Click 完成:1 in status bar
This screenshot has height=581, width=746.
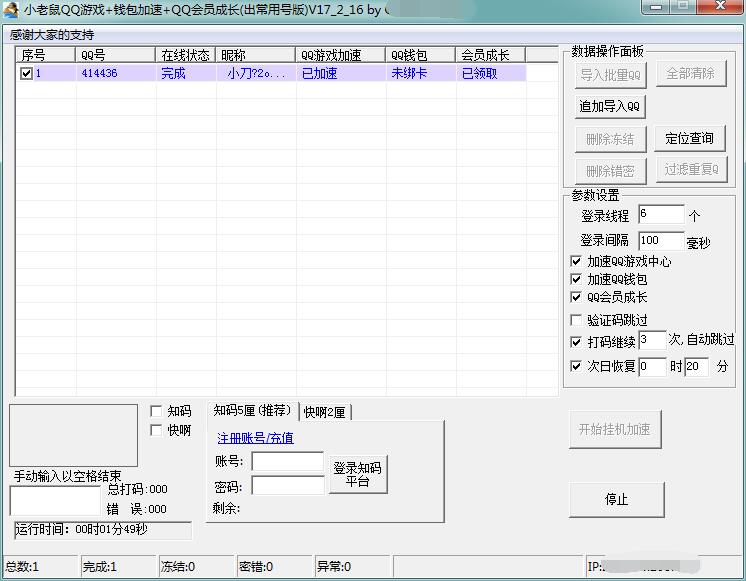(x=118, y=566)
